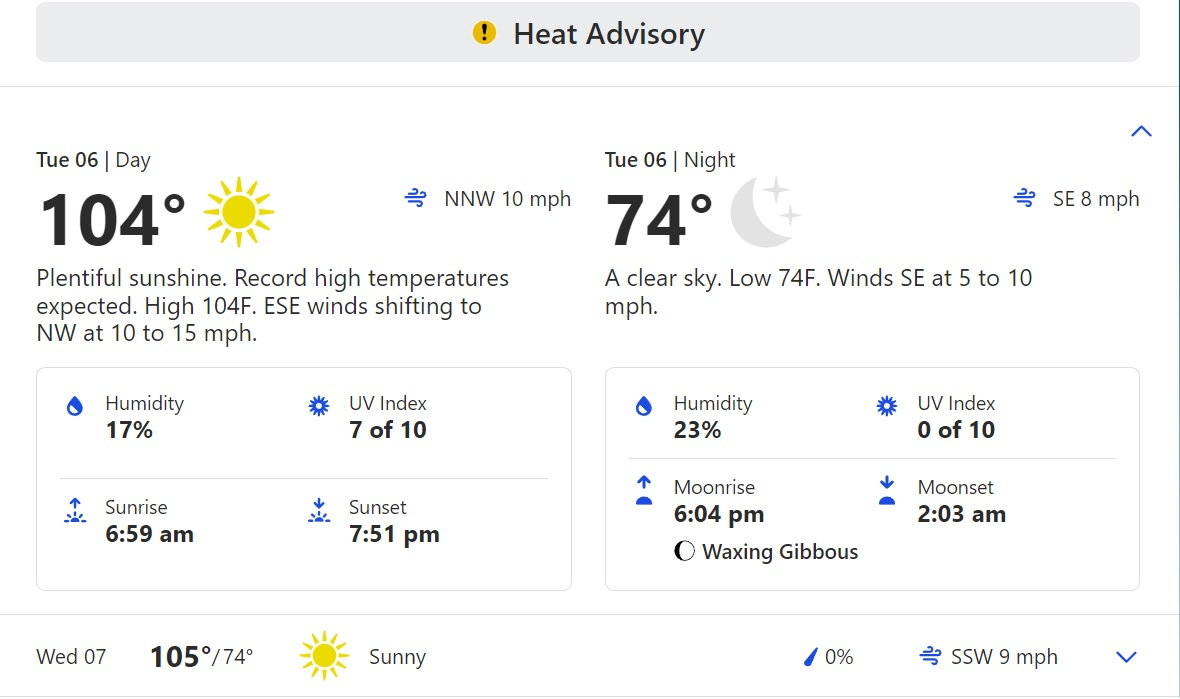Select the Wed 07 date label
This screenshot has height=699, width=1180.
click(71, 657)
